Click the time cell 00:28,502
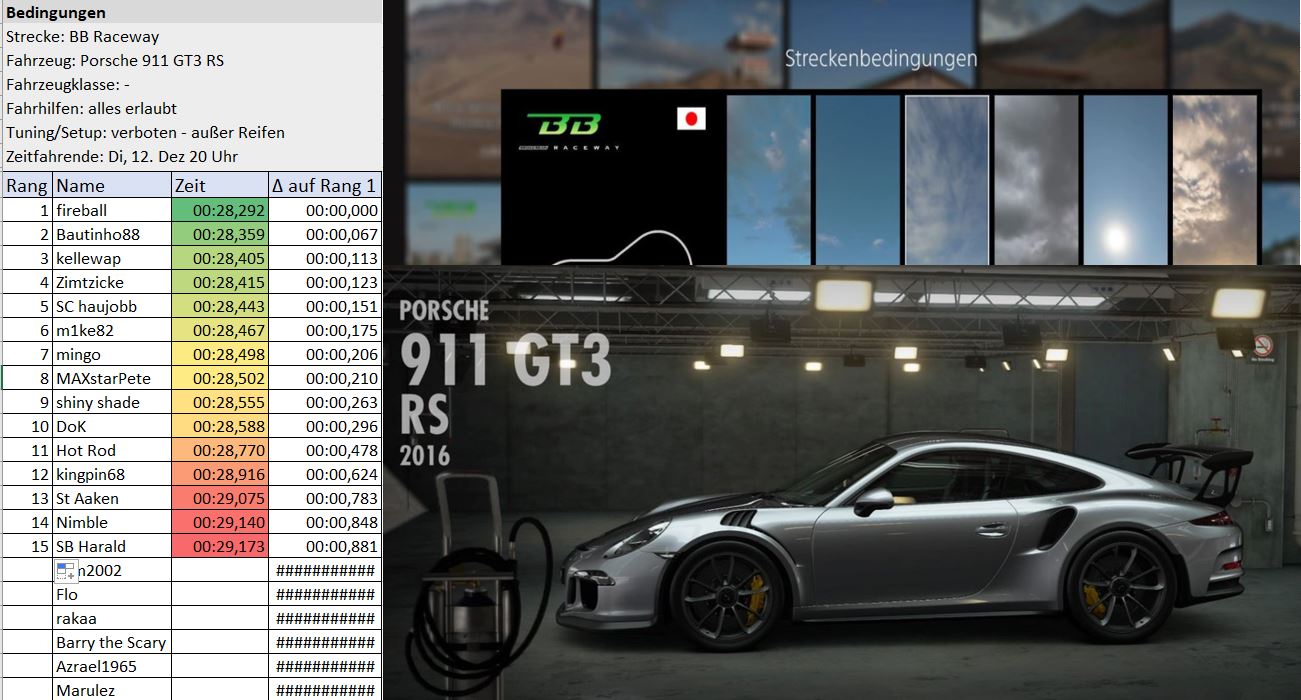Screen dimensions: 1301x700 [x=220, y=378]
